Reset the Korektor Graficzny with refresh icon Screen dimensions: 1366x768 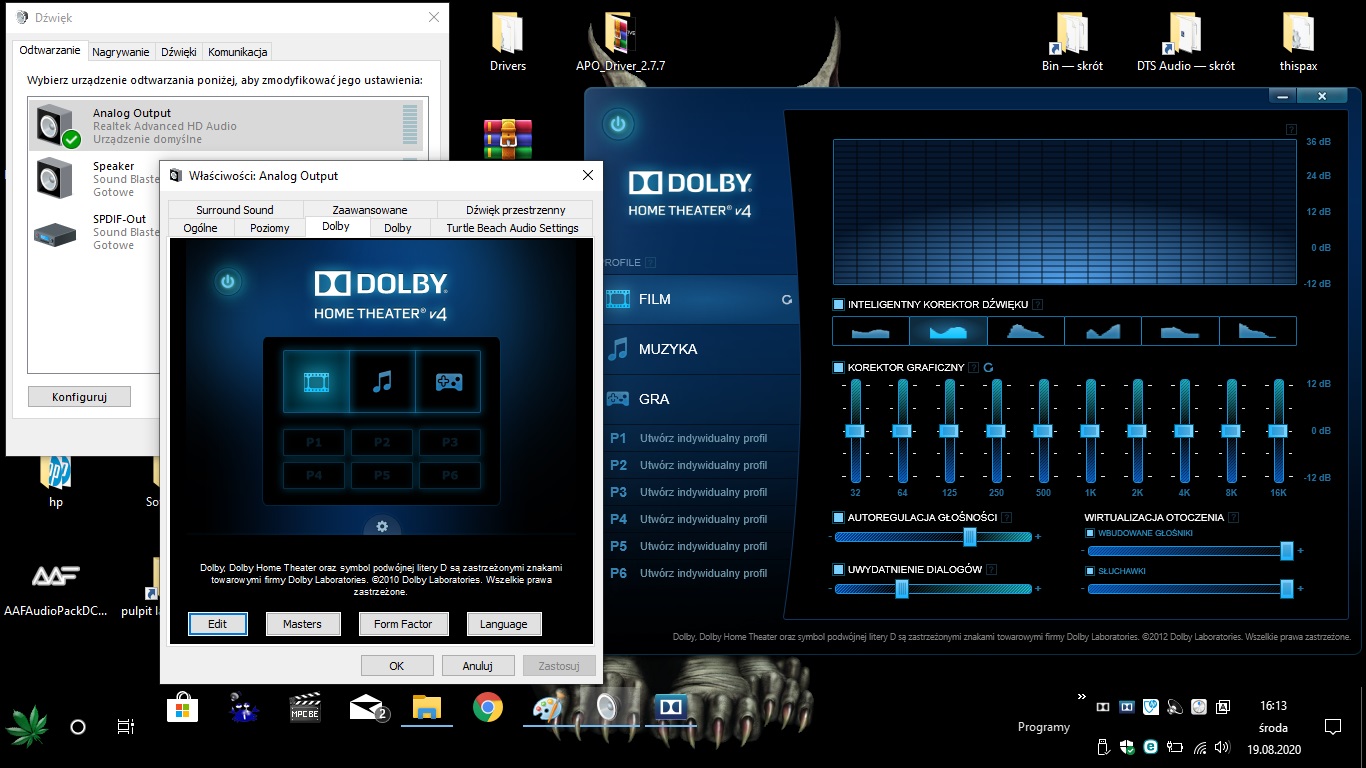[x=988, y=368]
